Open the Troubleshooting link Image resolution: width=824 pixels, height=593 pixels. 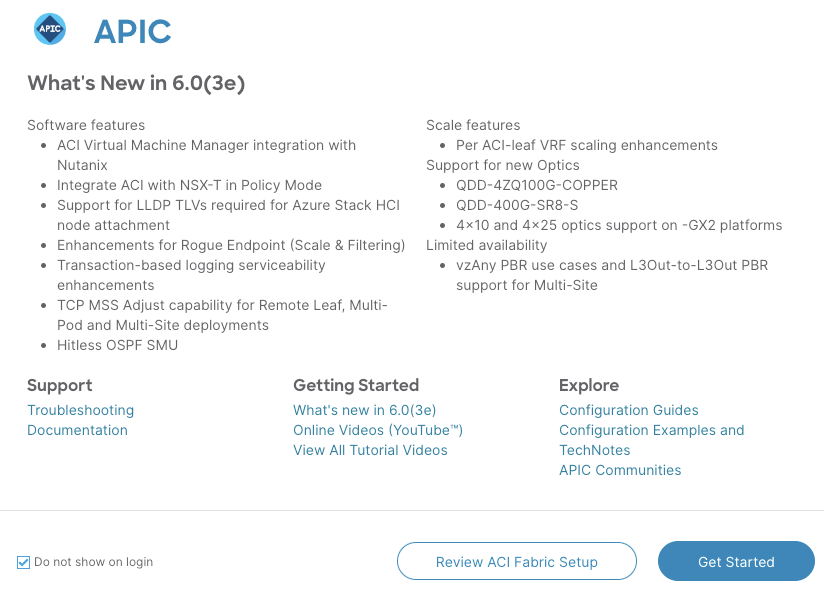click(80, 410)
